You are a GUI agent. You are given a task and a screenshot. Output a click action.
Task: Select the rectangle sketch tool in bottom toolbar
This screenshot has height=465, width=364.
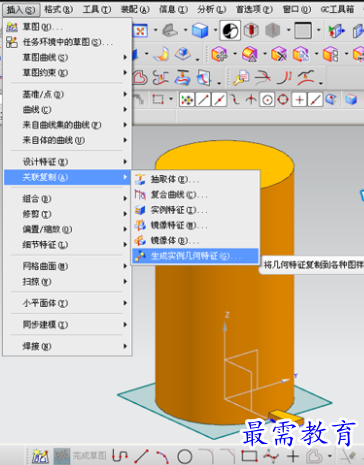click(x=249, y=456)
